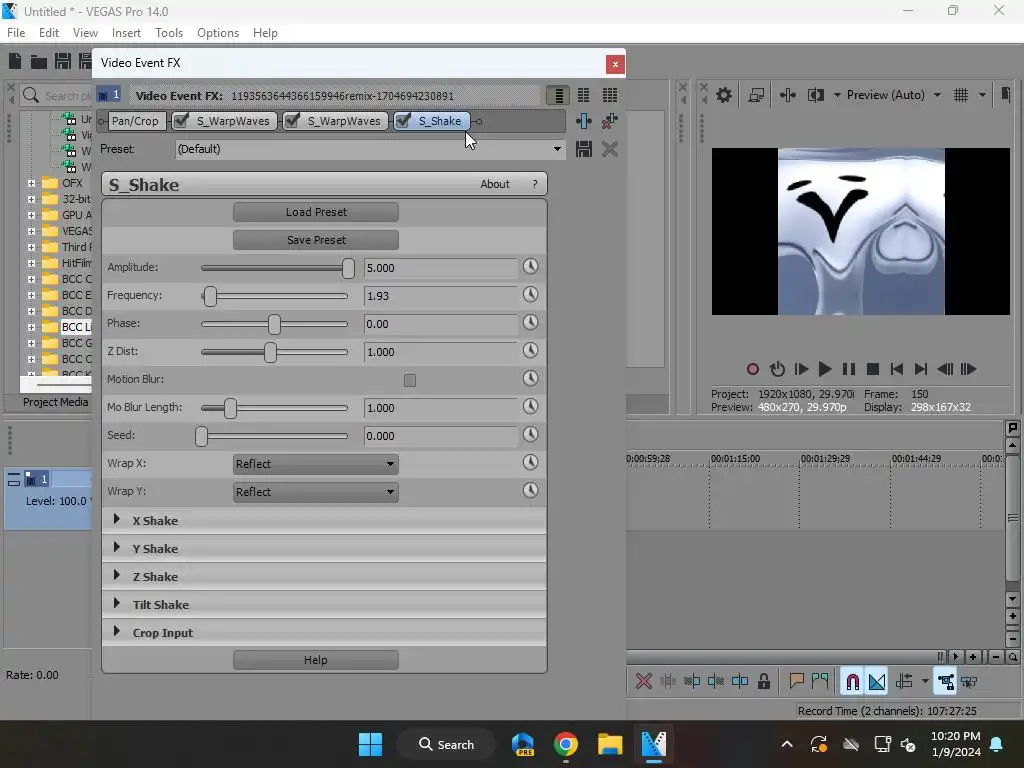This screenshot has width=1024, height=768.
Task: Click the Phase slider handle
Action: [x=274, y=324]
